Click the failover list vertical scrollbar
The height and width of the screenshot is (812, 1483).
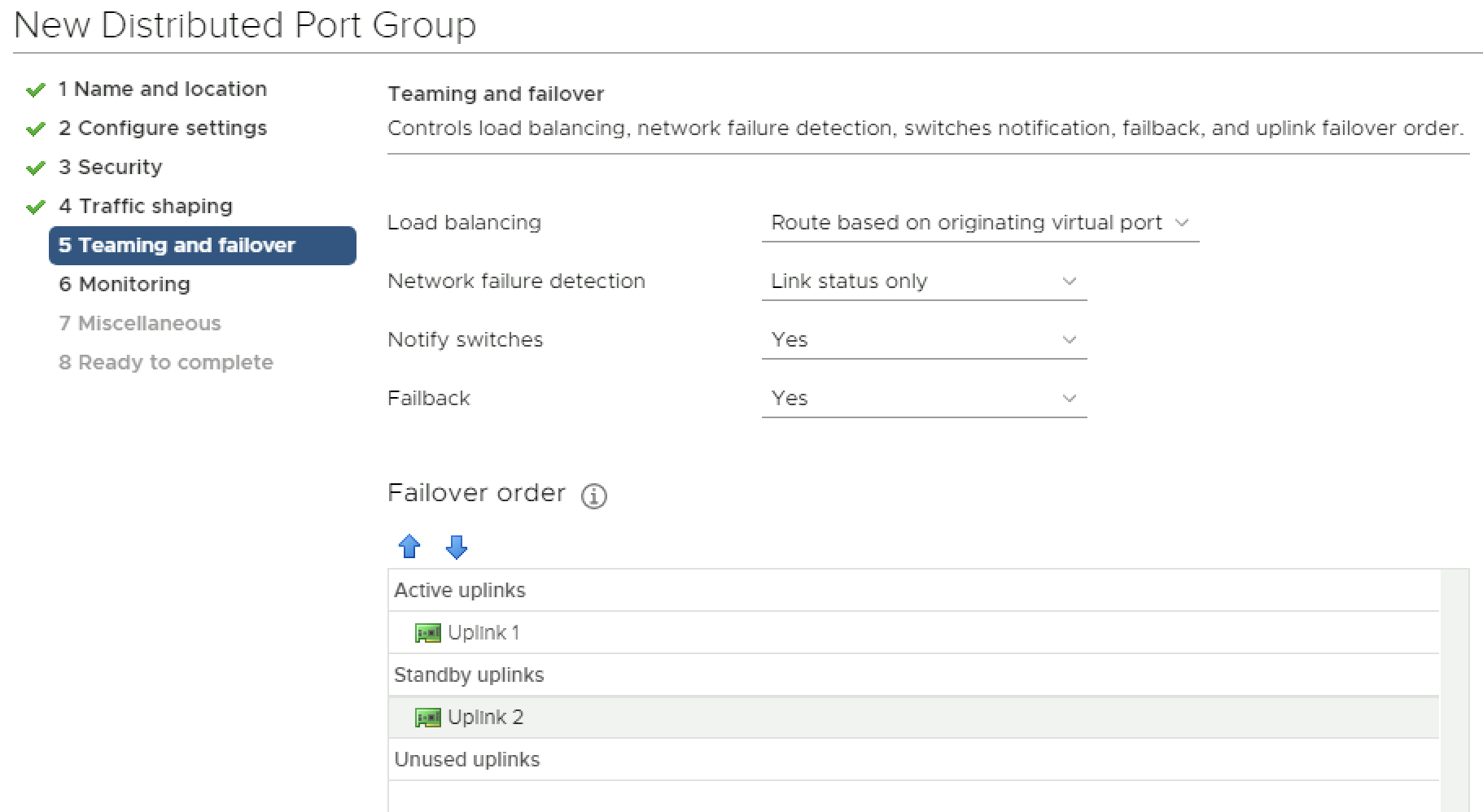(x=1454, y=690)
